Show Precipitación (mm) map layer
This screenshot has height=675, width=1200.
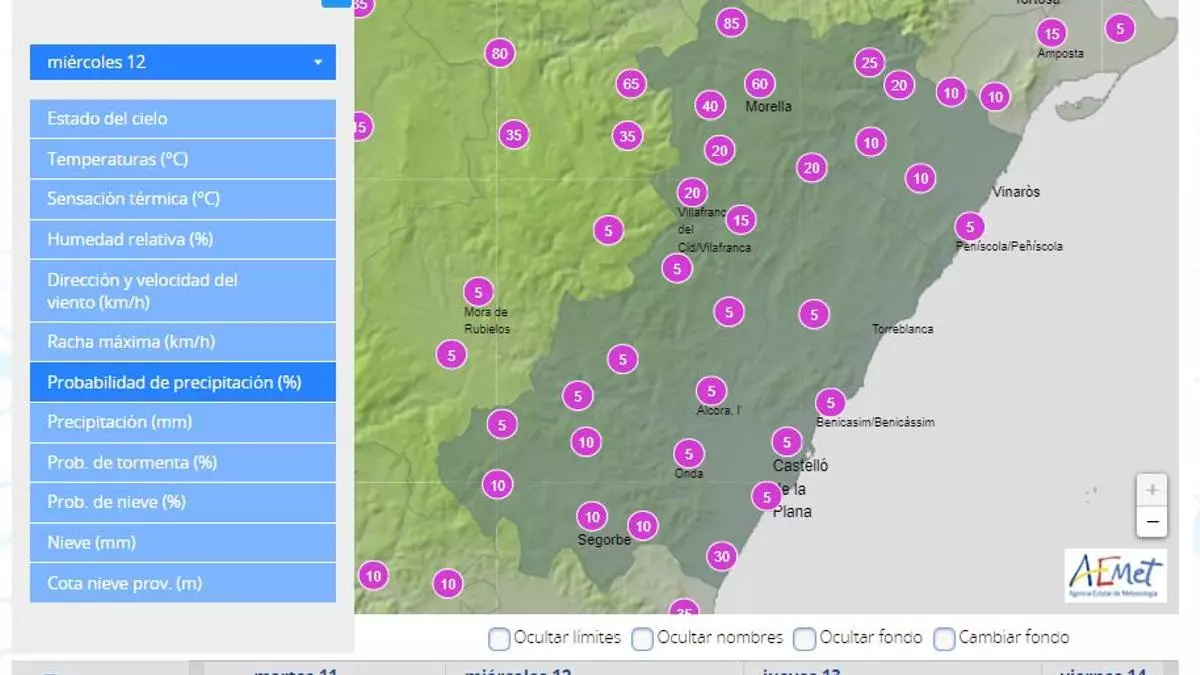pos(183,422)
